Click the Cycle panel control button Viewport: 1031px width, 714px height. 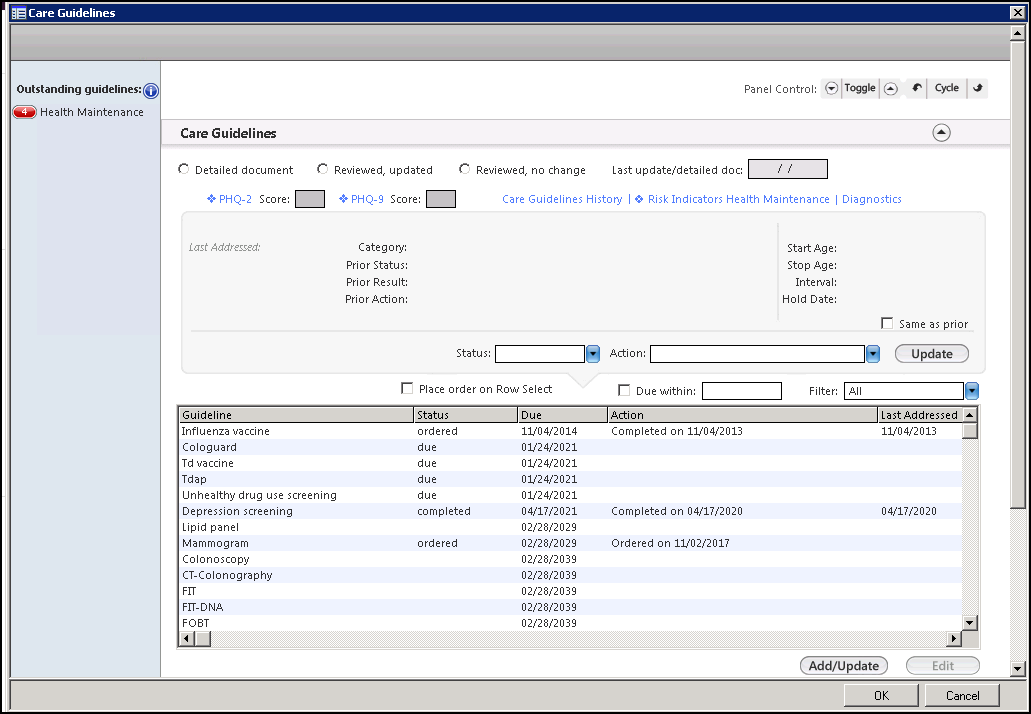pyautogui.click(x=947, y=88)
